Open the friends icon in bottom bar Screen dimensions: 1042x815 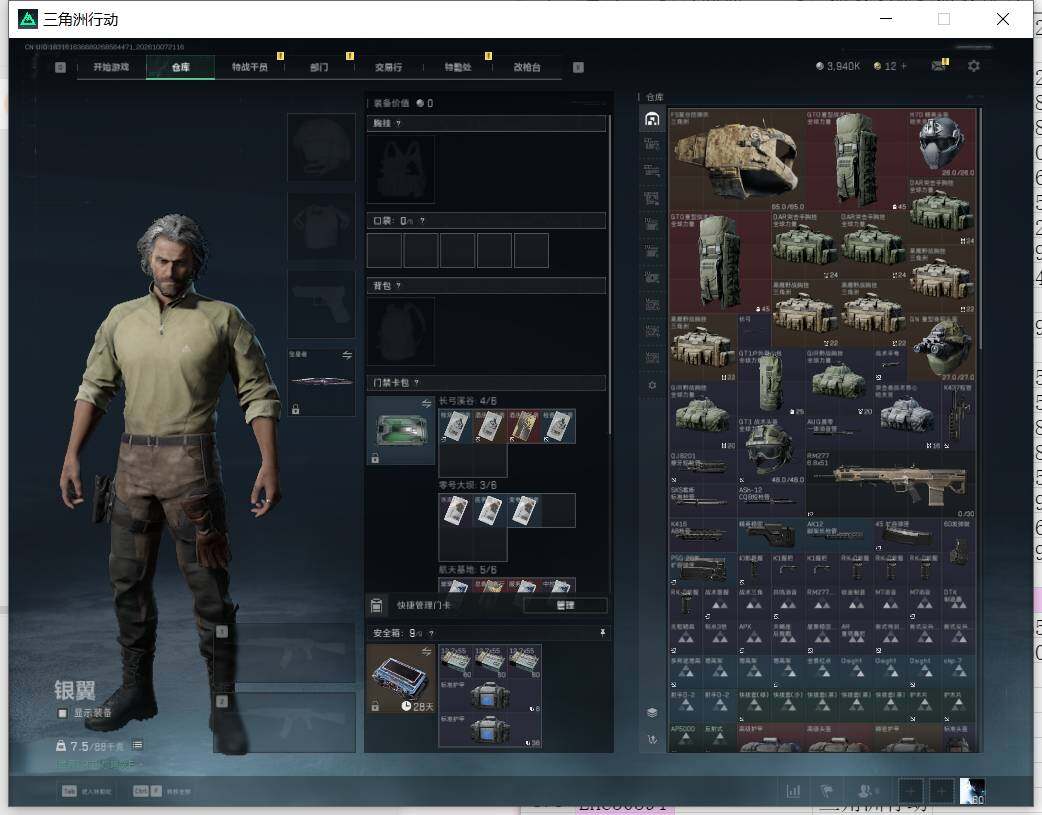click(865, 791)
